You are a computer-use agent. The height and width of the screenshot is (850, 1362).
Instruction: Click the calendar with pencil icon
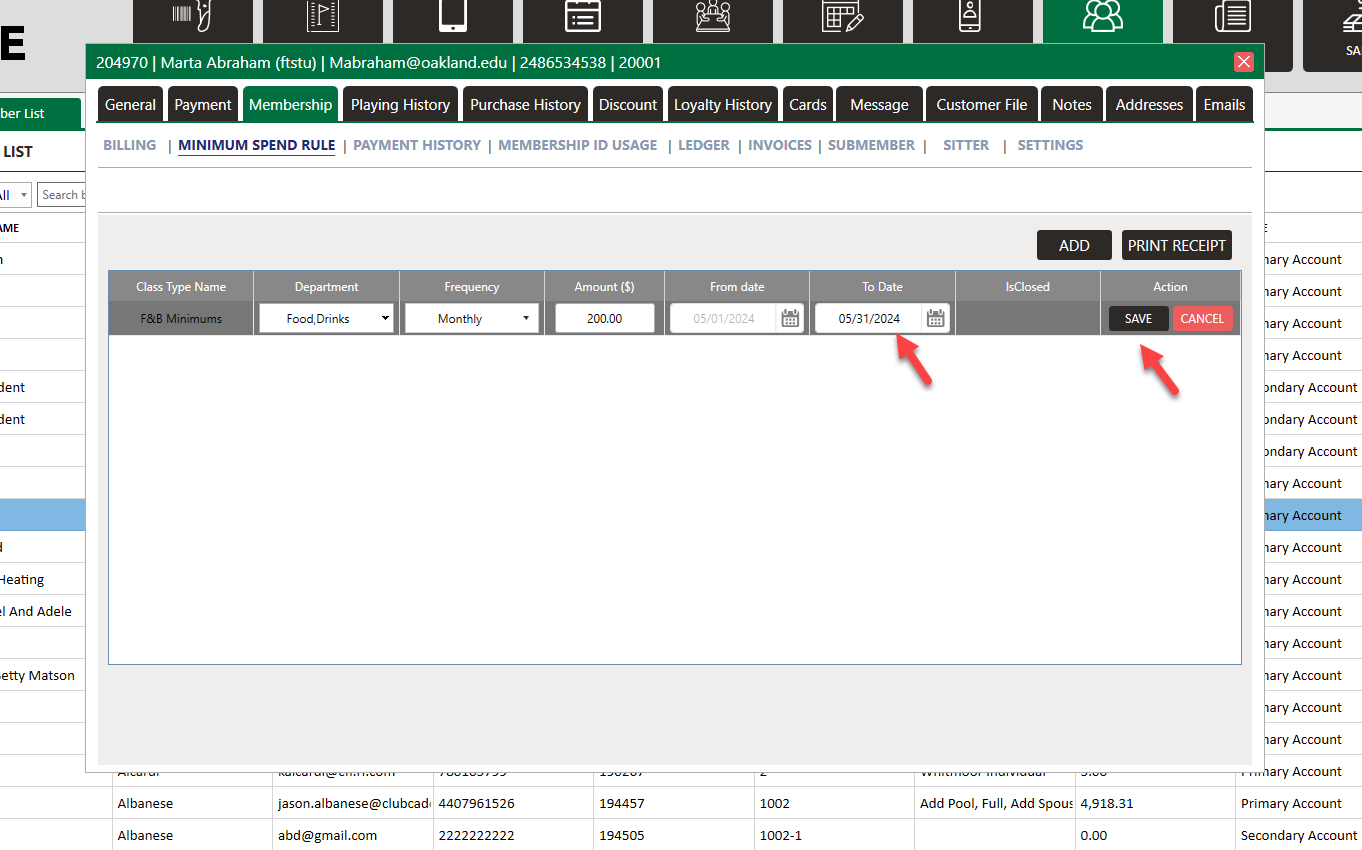(842, 18)
